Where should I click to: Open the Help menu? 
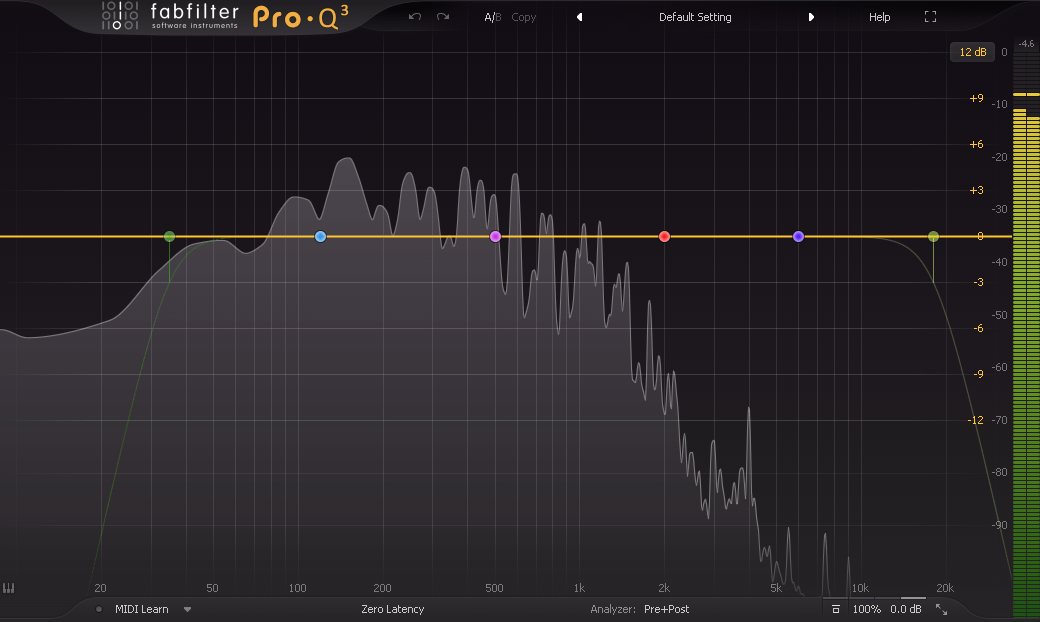[x=879, y=17]
